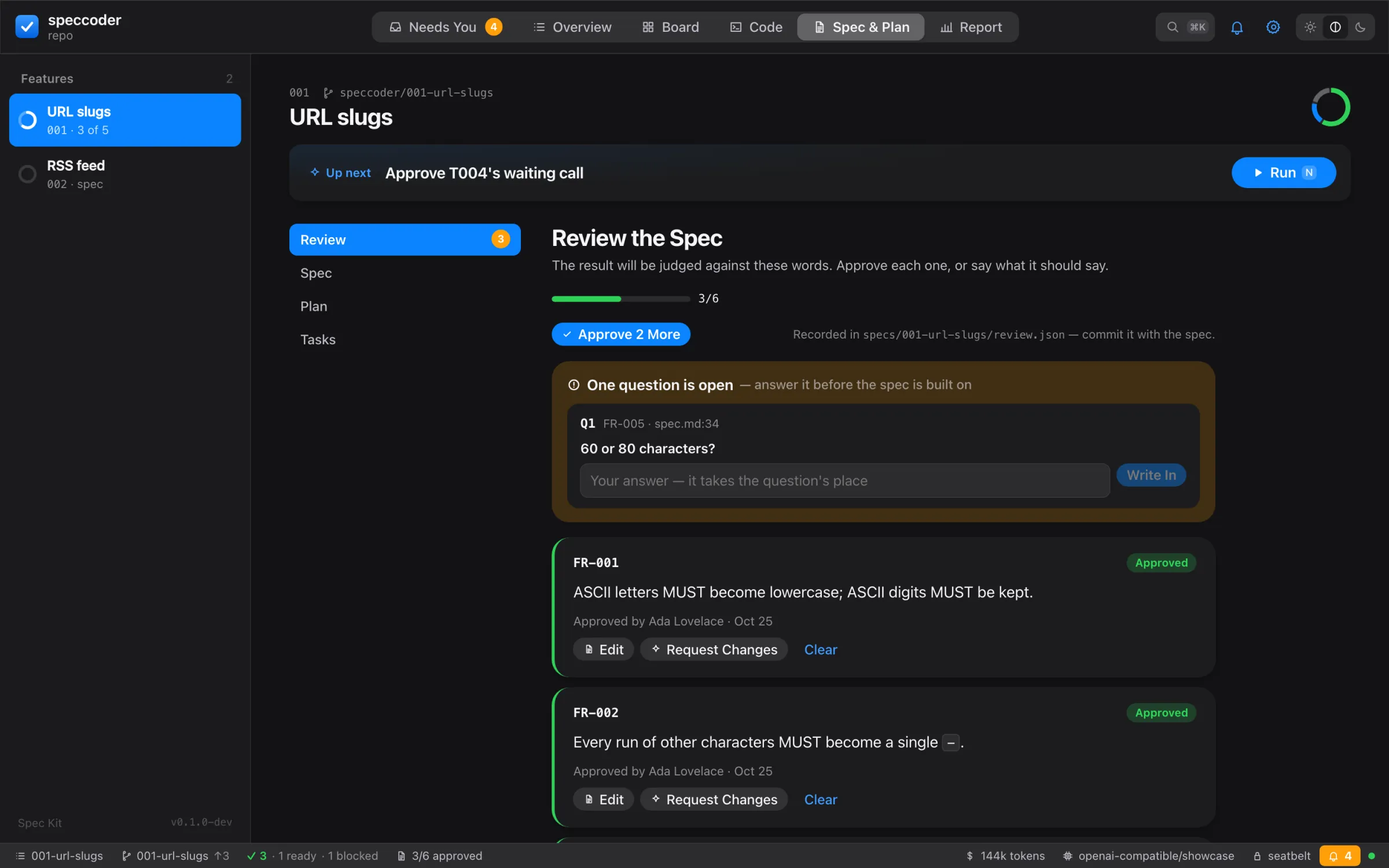
Task: Click the speccoder checkmark logo
Action: (x=27, y=27)
